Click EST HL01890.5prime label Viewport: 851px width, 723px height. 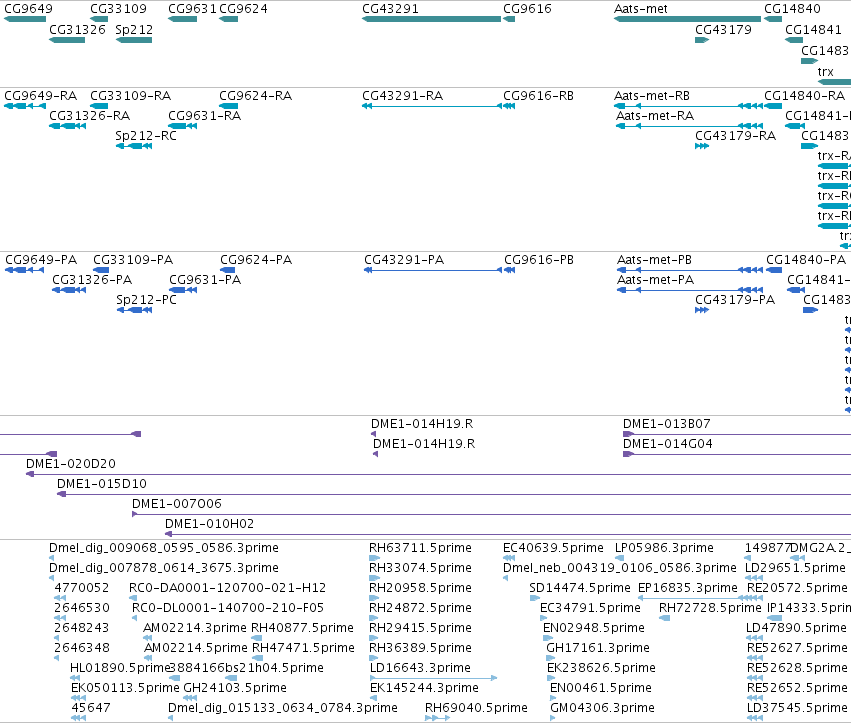click(120, 668)
